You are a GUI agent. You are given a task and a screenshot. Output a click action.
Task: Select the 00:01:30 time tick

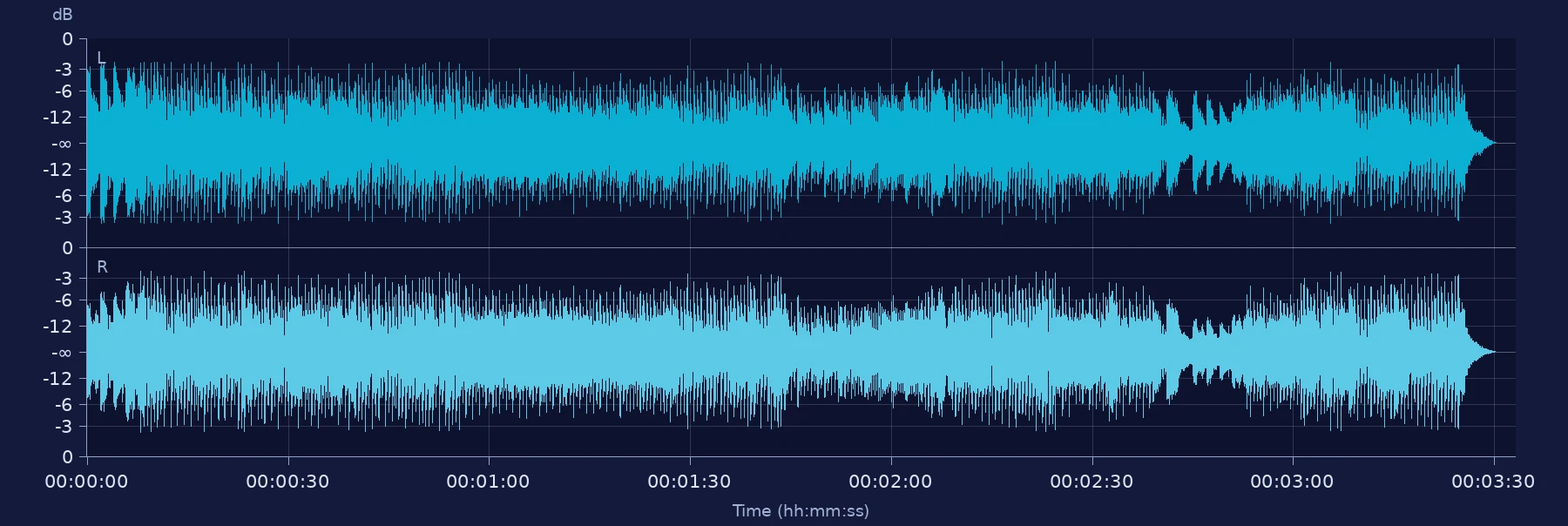click(x=689, y=482)
